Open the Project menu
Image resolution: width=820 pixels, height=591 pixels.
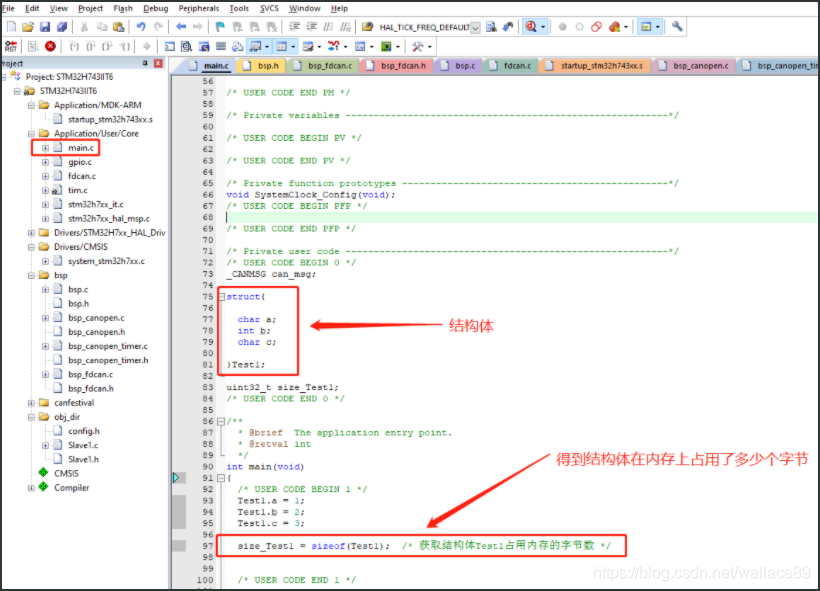[90, 8]
